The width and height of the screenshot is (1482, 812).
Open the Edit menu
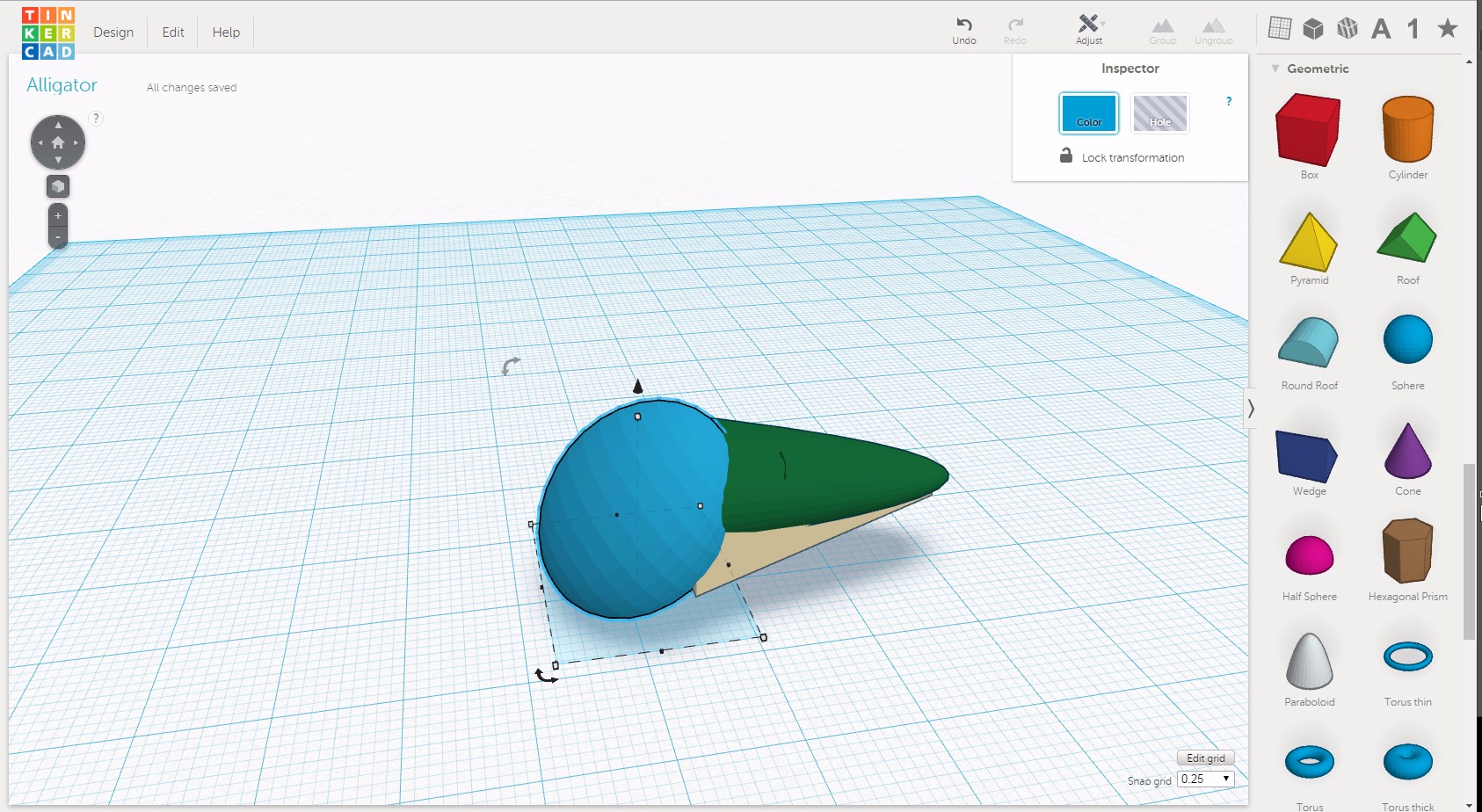click(173, 32)
